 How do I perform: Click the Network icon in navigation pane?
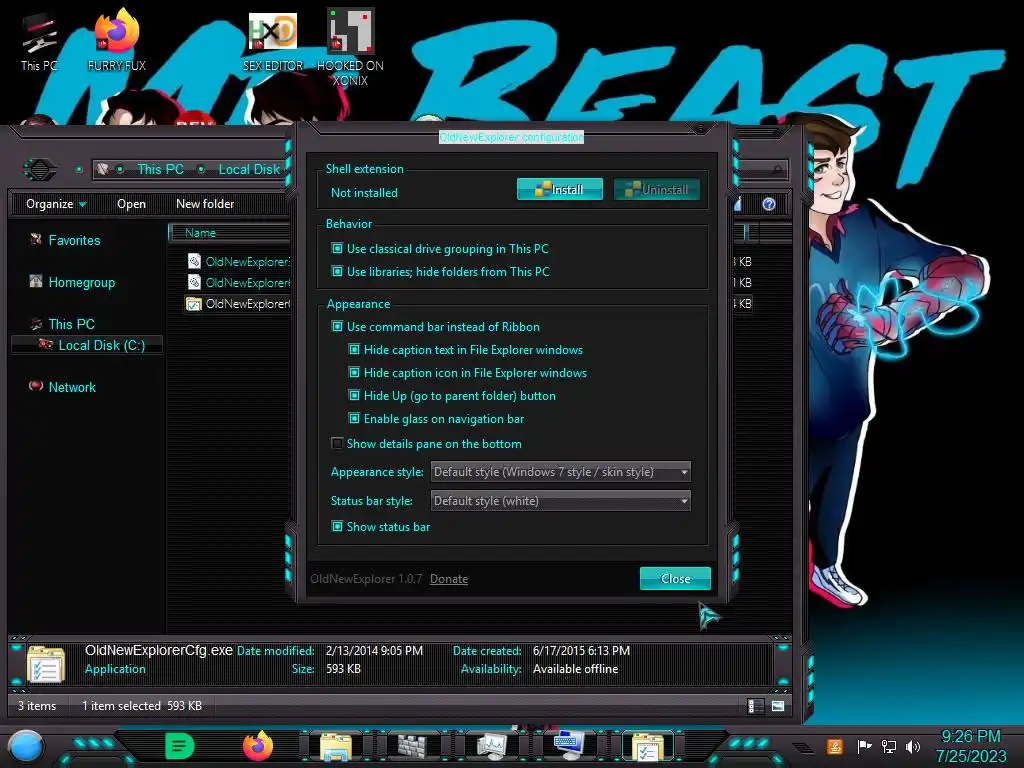[x=36, y=386]
